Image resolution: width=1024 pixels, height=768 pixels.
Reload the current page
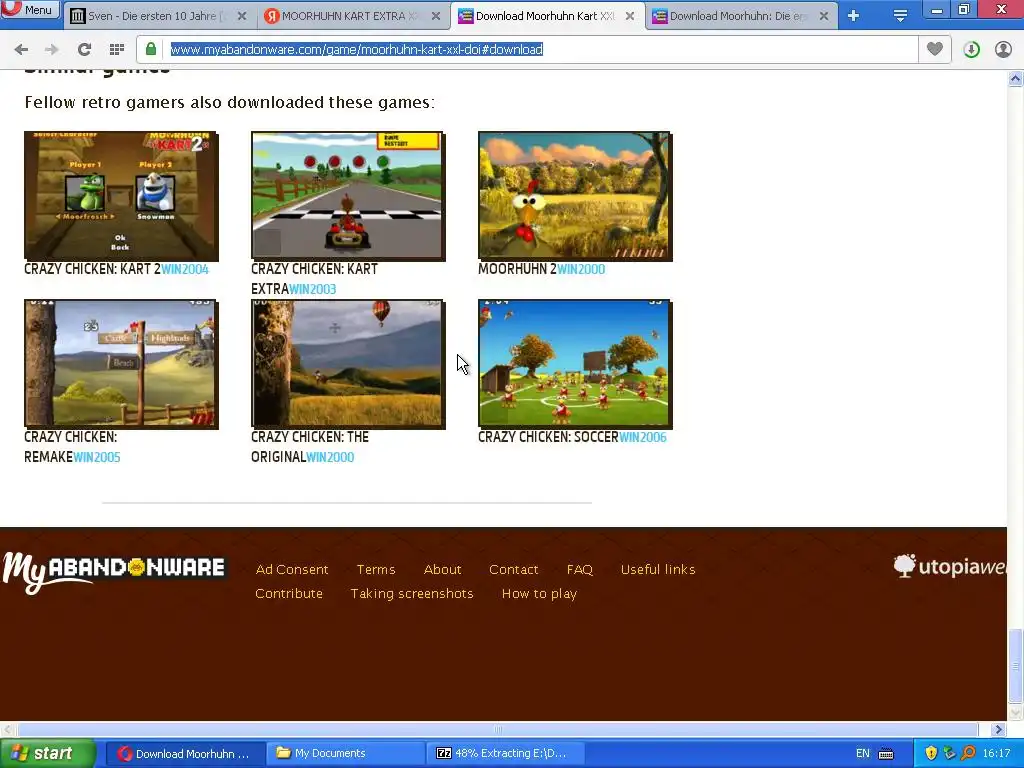[84, 50]
